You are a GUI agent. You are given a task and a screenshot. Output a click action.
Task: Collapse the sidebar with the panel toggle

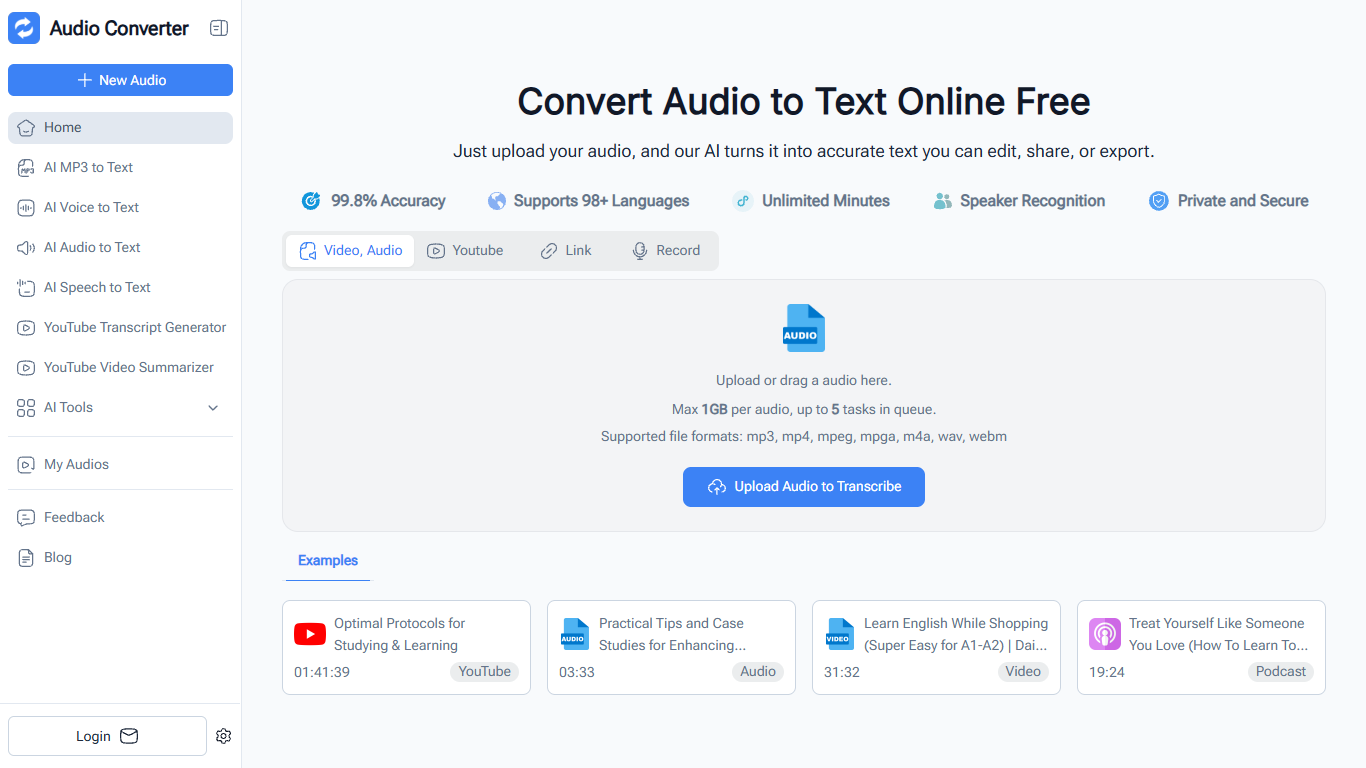click(219, 28)
